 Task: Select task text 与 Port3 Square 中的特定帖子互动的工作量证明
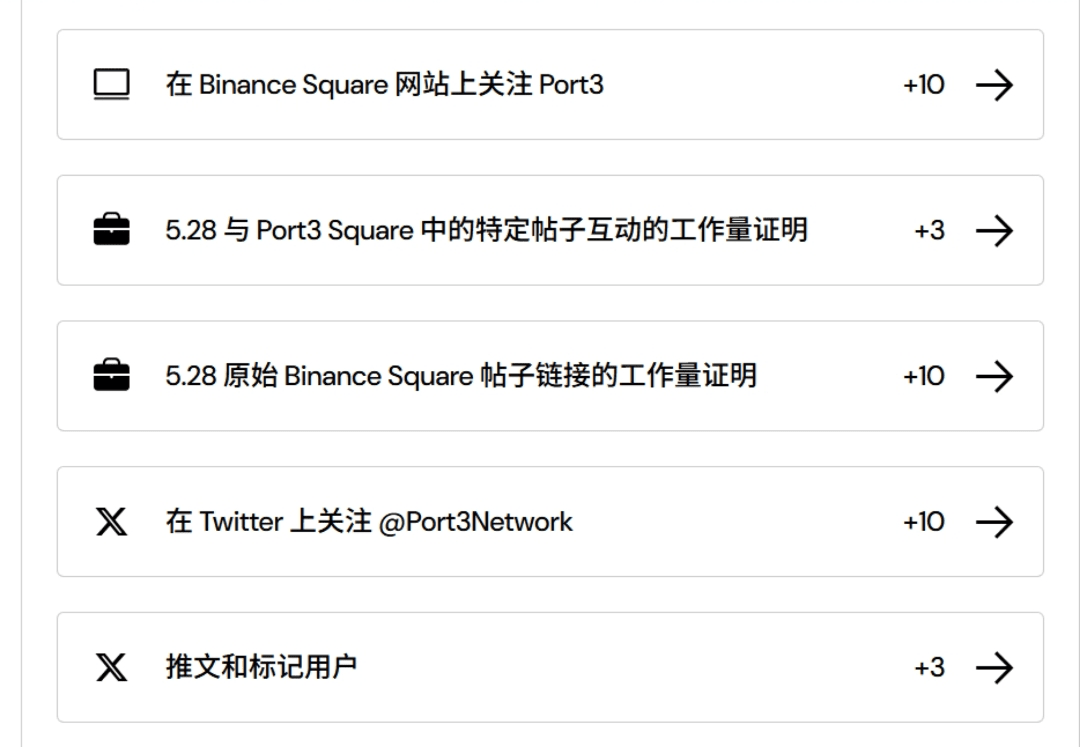515,230
